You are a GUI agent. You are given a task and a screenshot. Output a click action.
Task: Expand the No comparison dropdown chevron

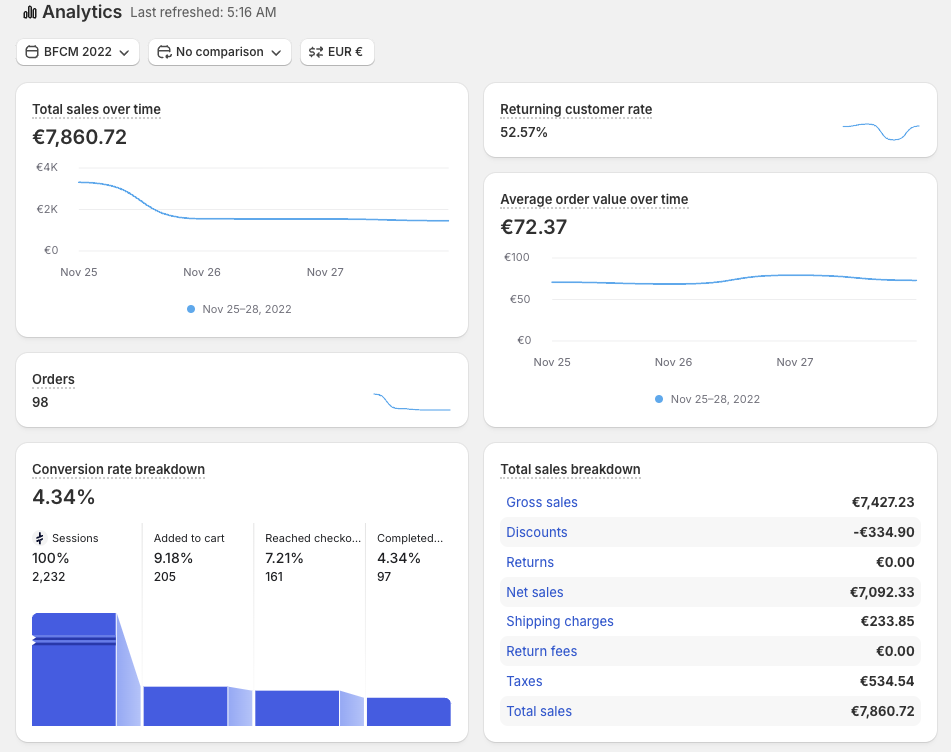coord(277,53)
